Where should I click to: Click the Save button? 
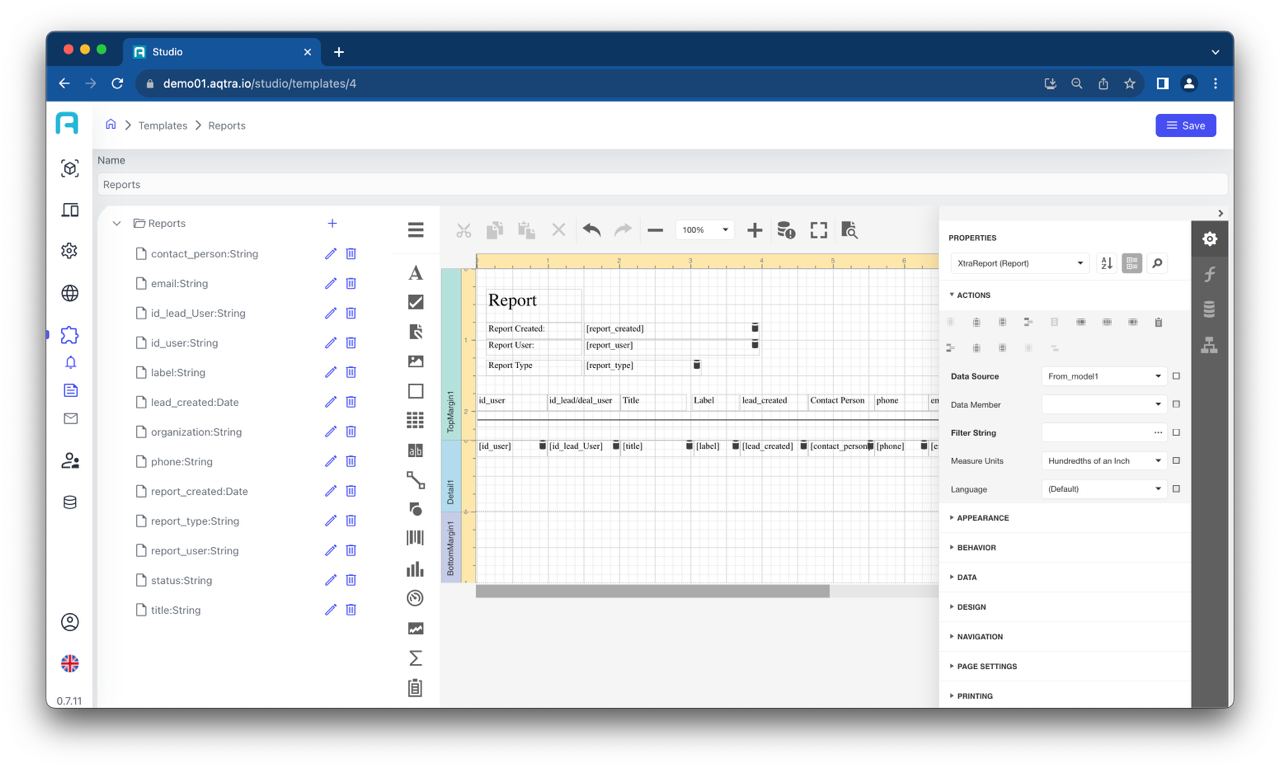click(1186, 125)
